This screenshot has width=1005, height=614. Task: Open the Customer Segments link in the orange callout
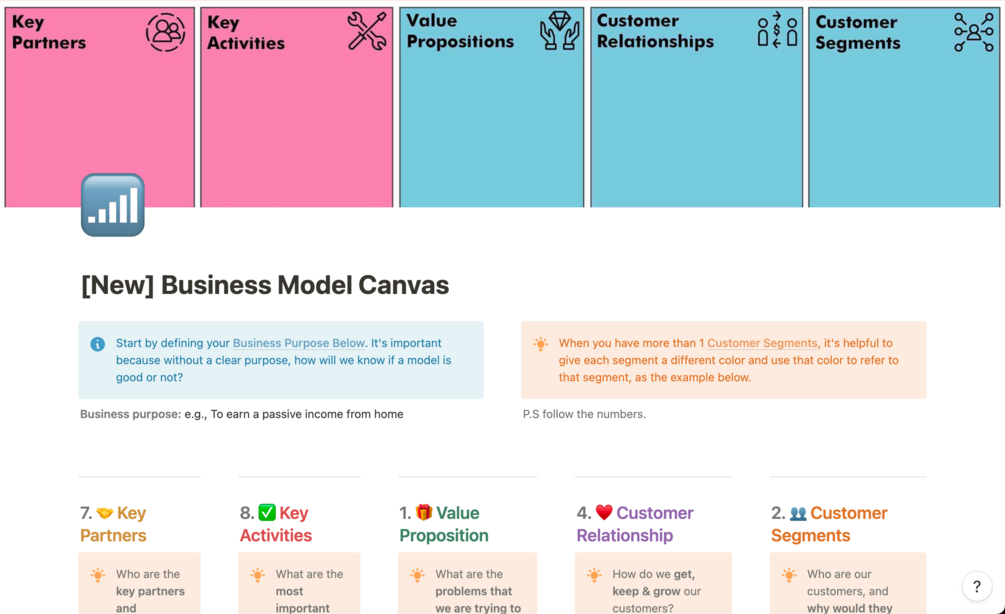pyautogui.click(x=762, y=343)
